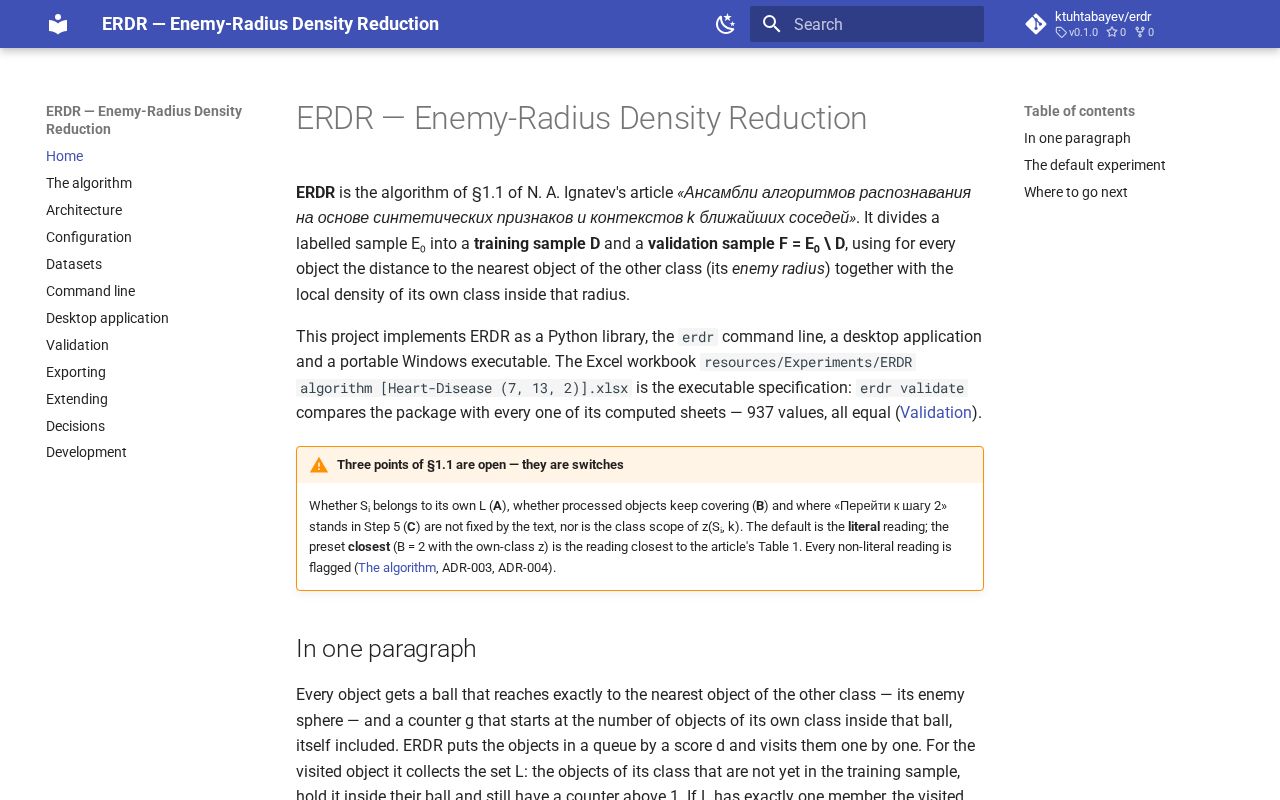Go to the Datasets page
Screen dimensions: 1280x800
(x=74, y=264)
